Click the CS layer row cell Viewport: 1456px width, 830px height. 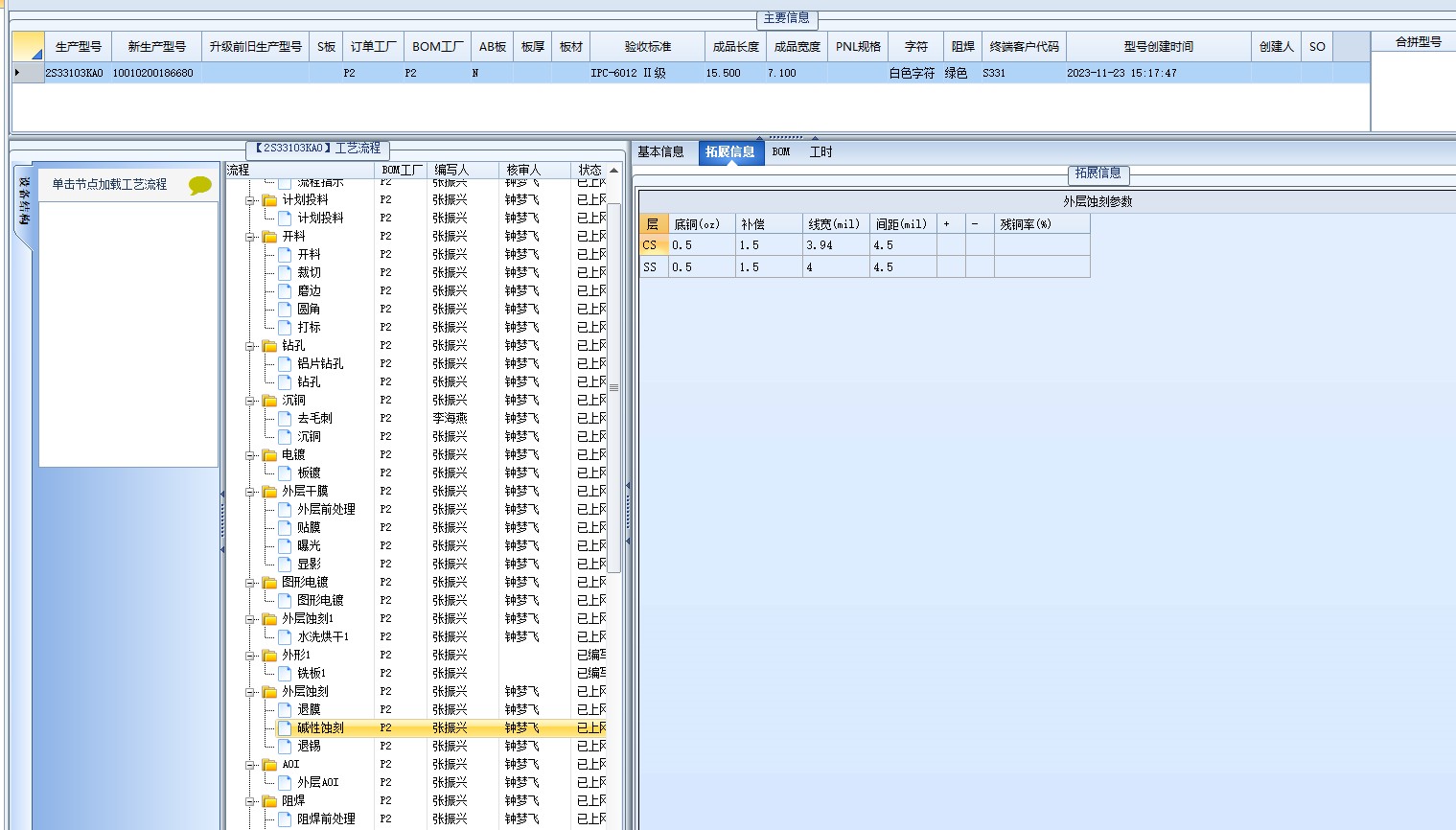[x=654, y=246]
